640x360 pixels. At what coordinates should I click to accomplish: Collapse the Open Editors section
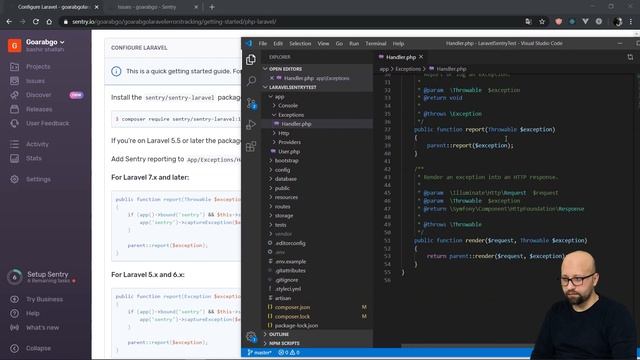tap(265, 69)
